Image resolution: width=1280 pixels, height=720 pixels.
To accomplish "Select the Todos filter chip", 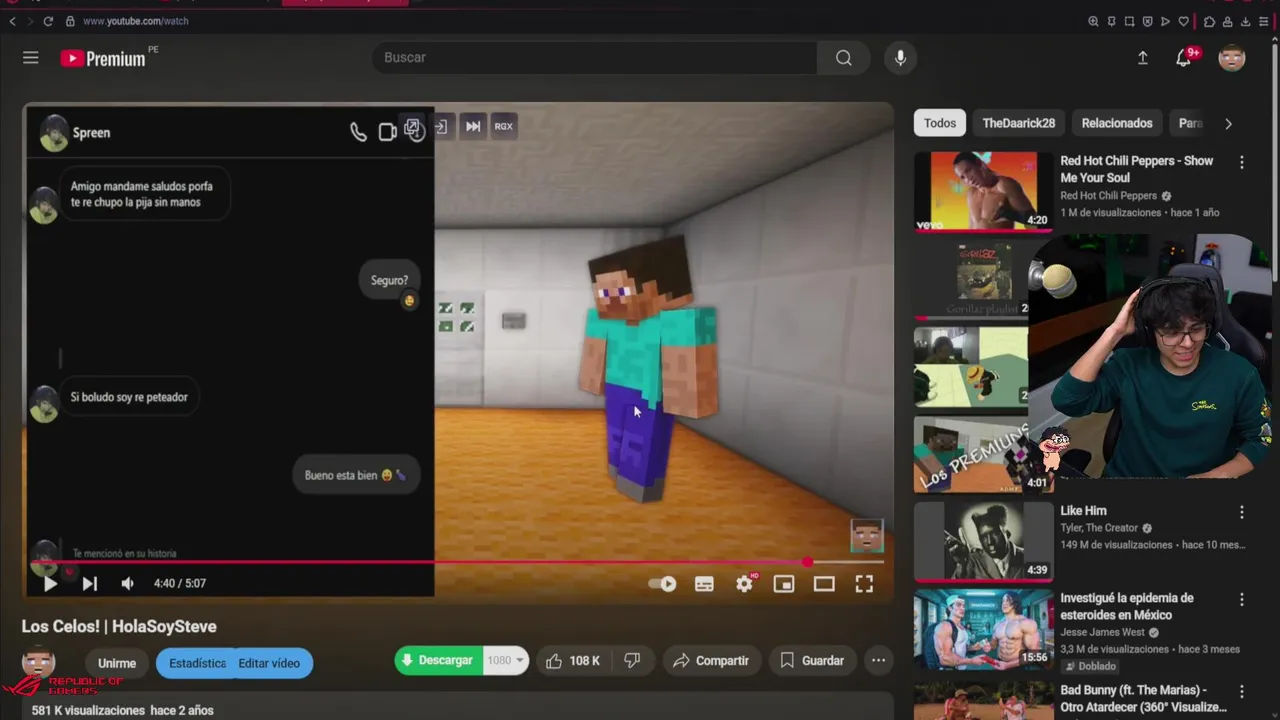I will pyautogui.click(x=940, y=123).
